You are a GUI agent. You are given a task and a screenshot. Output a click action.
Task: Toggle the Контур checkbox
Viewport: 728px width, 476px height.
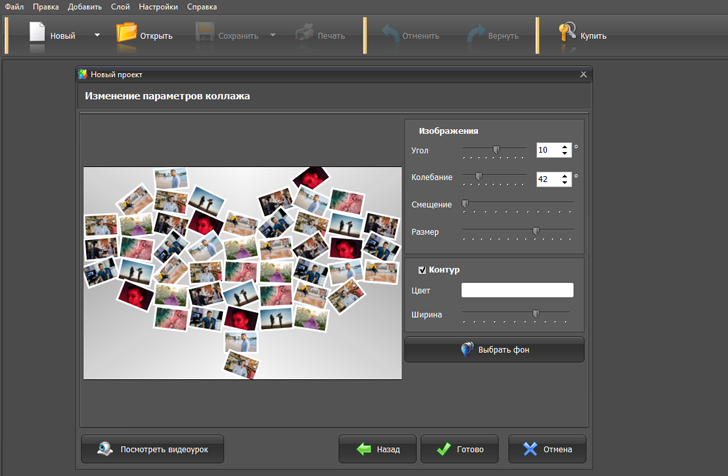pos(422,270)
